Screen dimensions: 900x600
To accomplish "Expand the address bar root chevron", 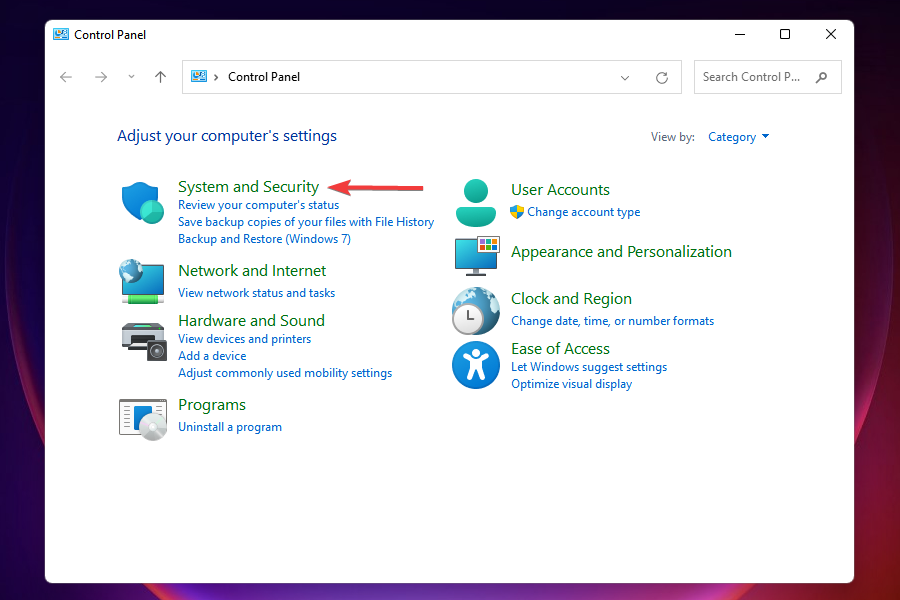I will (x=216, y=77).
